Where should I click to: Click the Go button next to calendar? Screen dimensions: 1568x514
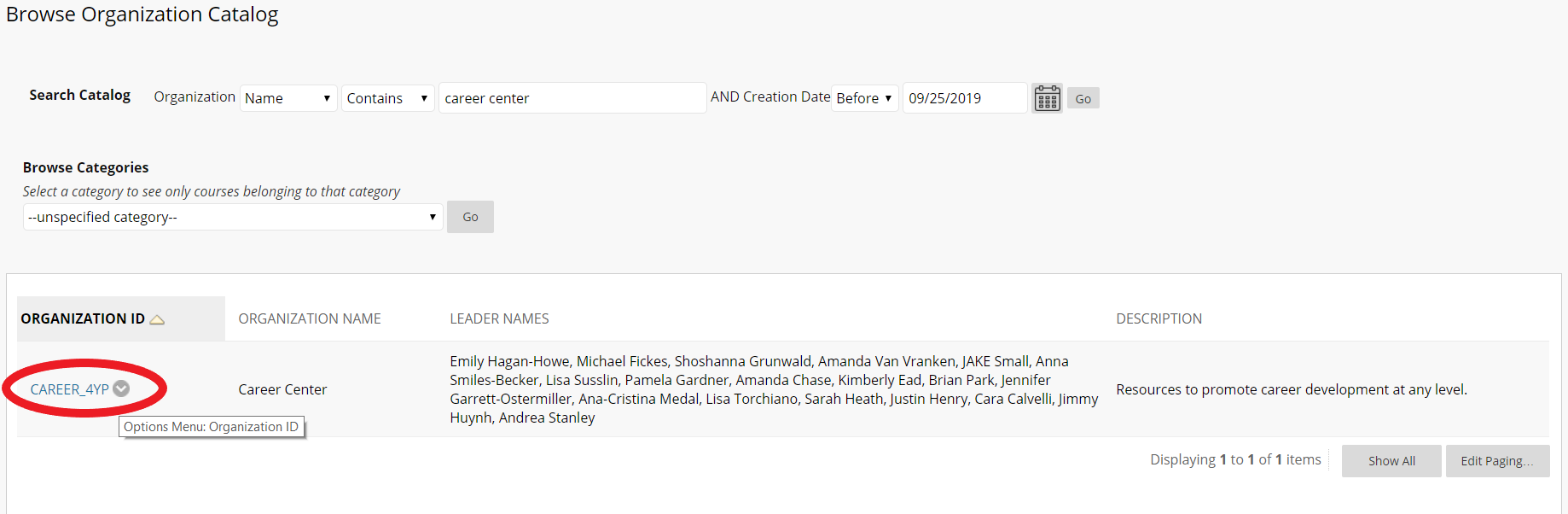point(1083,98)
